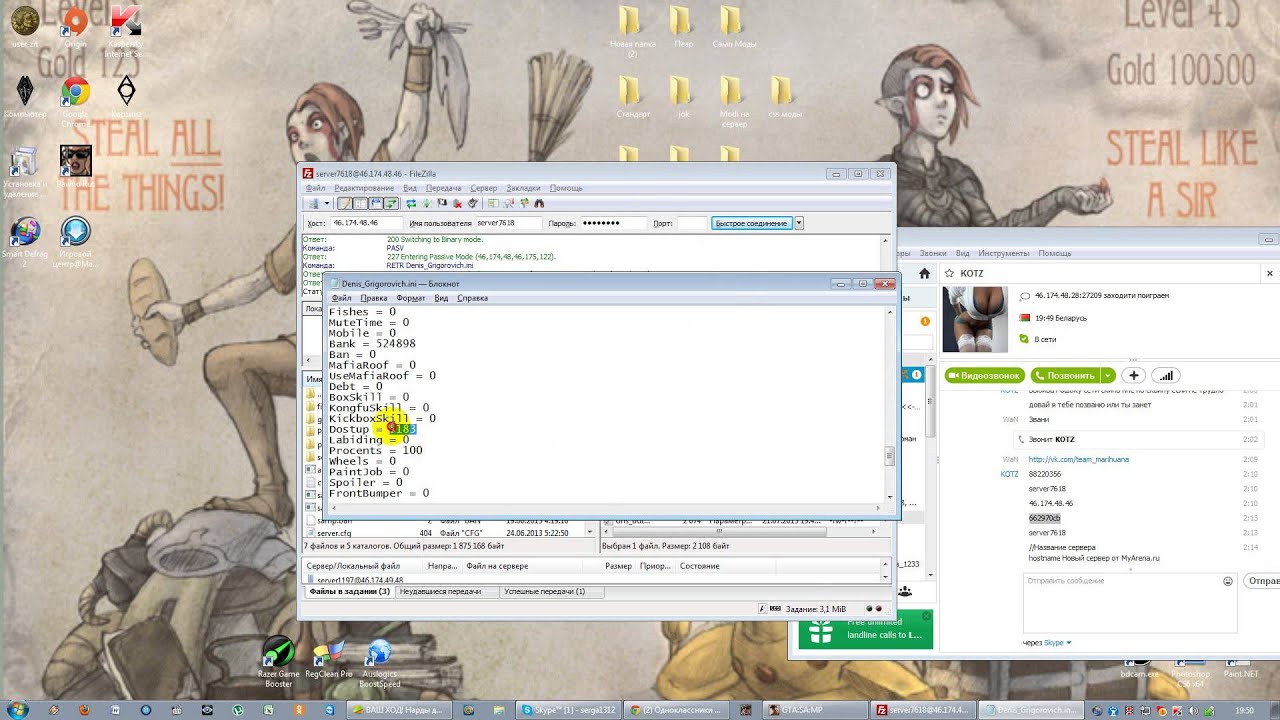Toggle transfer queue display in FileZilla

coord(391,204)
